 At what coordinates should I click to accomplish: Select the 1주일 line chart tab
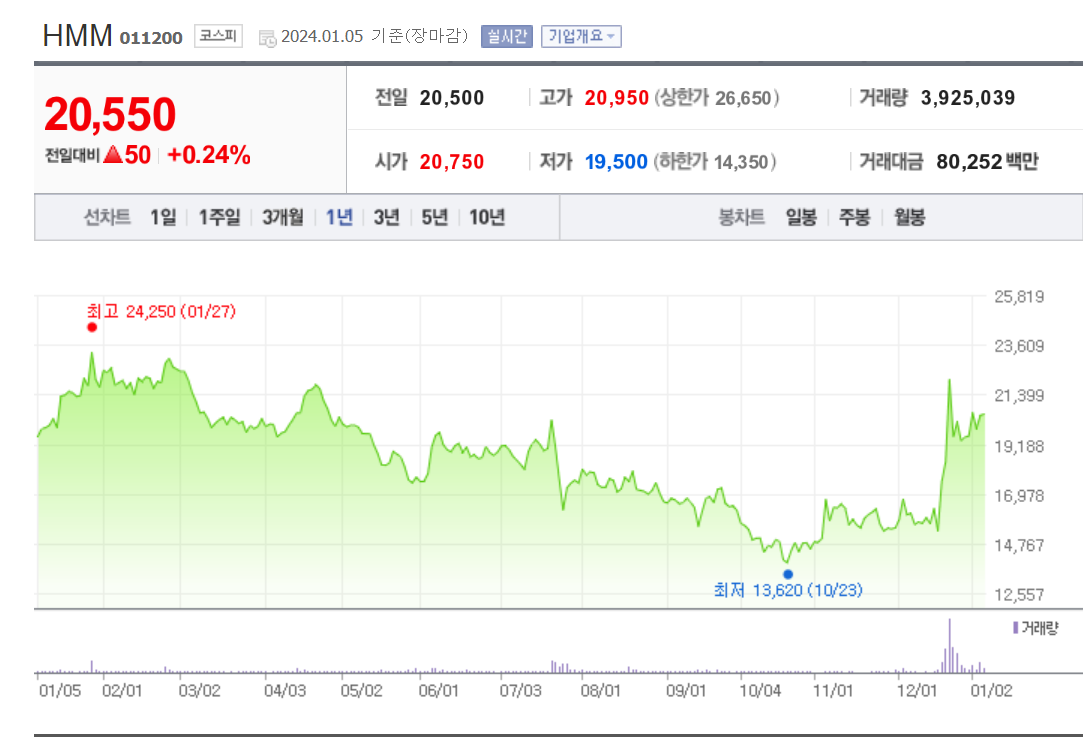coord(220,218)
